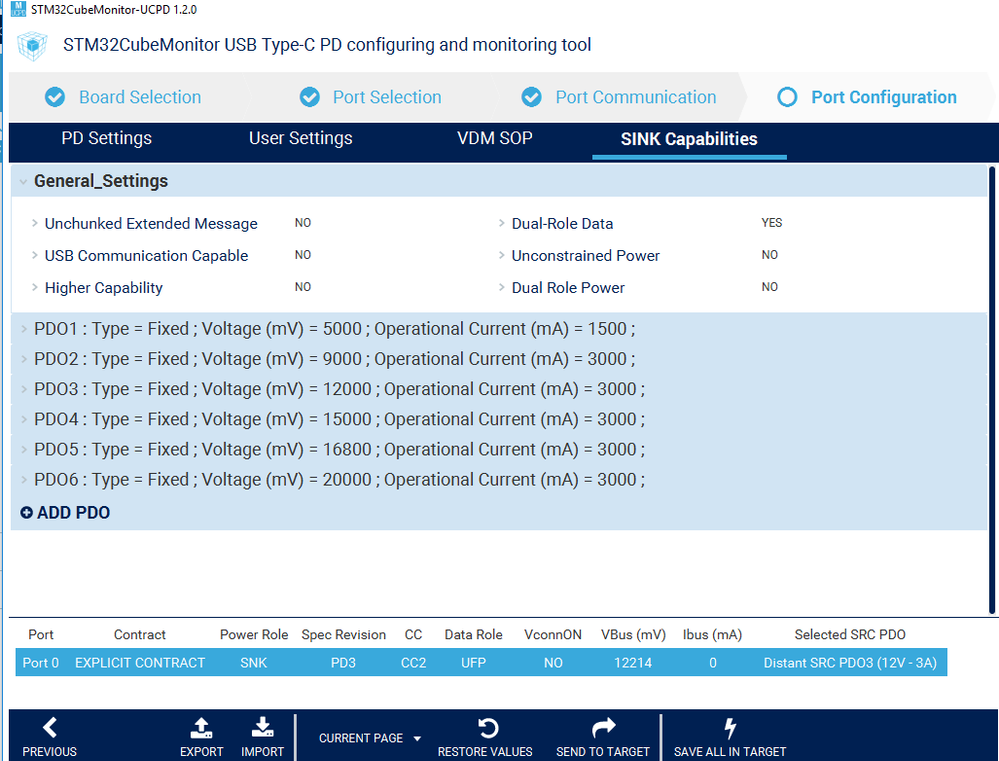Expand the PDO3 12000 mV row
The height and width of the screenshot is (761, 999).
pos(24,389)
